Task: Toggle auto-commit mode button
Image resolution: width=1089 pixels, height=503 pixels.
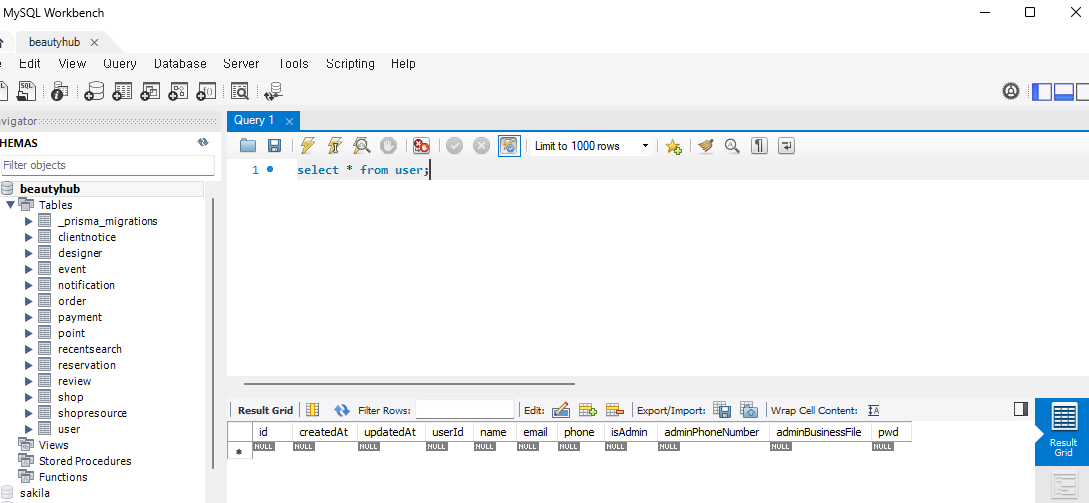Action: pyautogui.click(x=509, y=146)
